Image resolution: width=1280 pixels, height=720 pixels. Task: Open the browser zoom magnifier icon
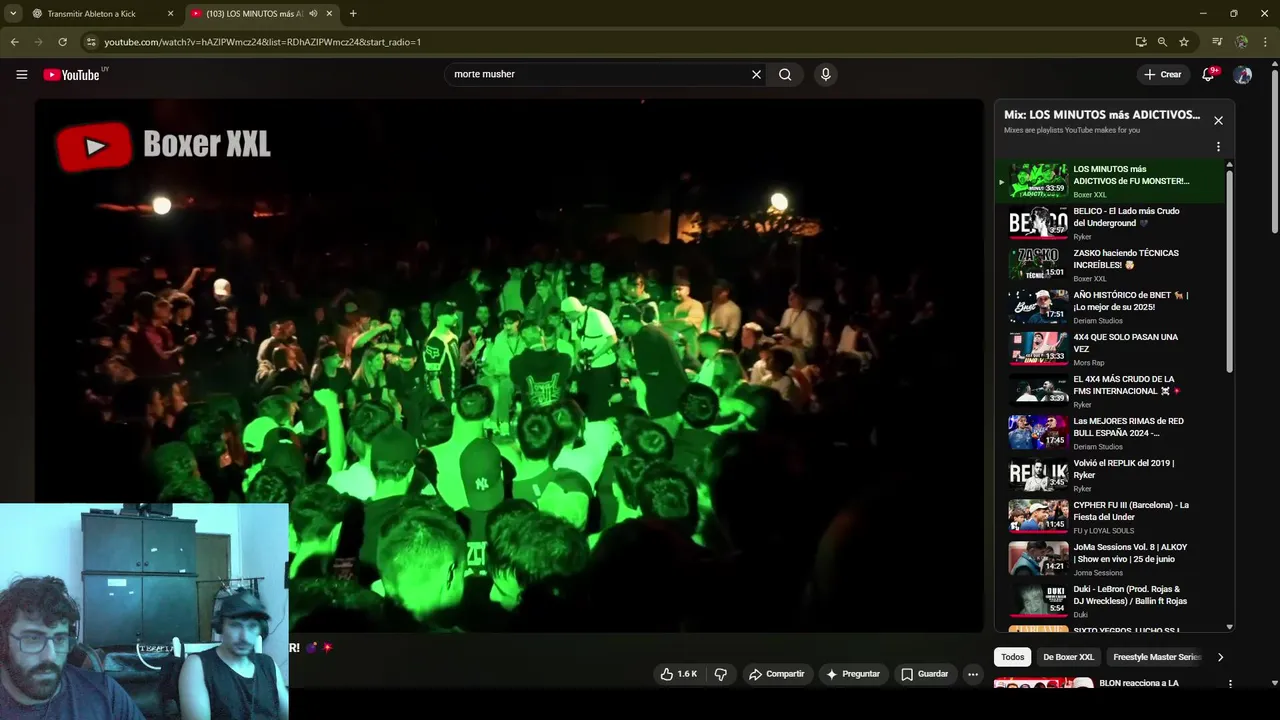click(1162, 42)
